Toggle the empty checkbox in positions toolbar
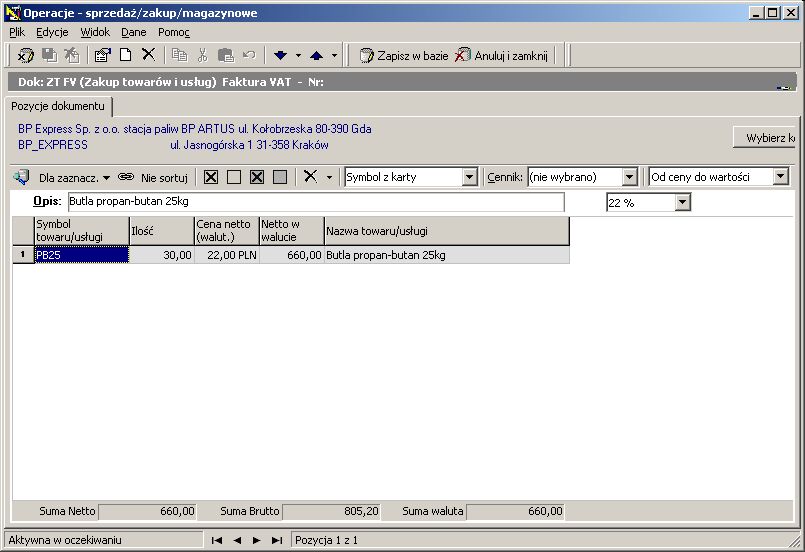805x552 pixels. pos(234,177)
